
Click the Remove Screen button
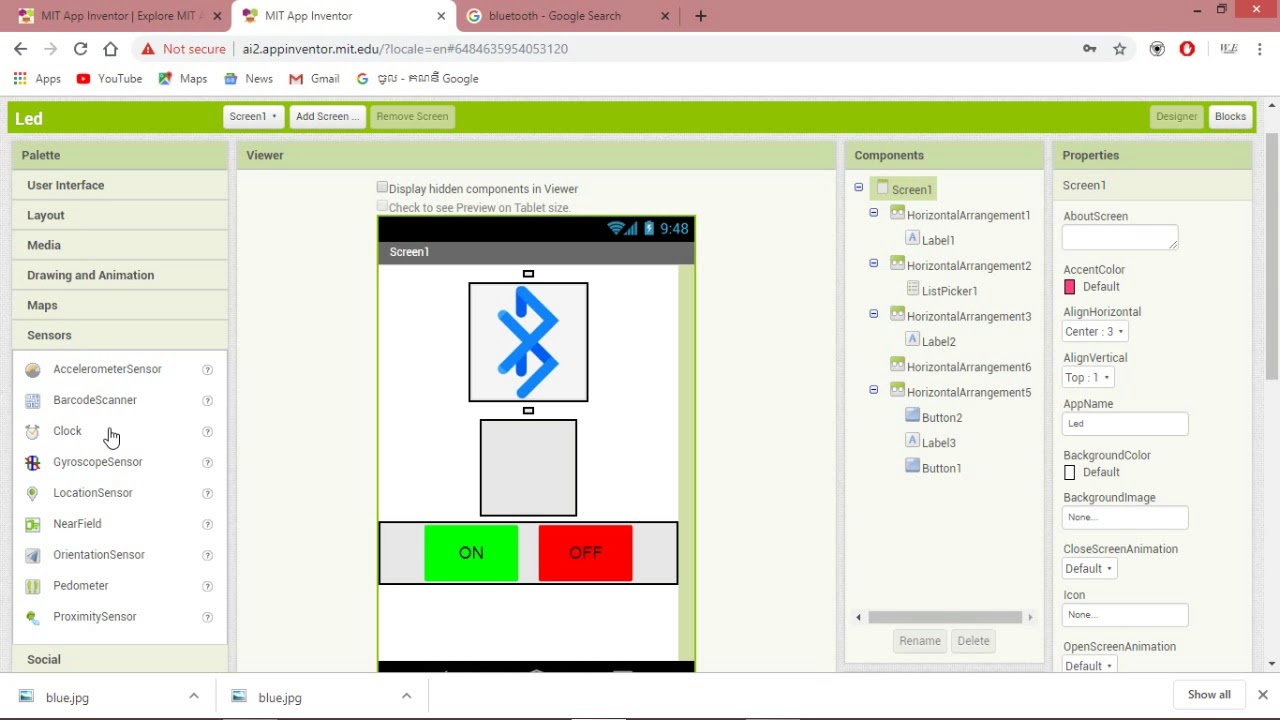pyautogui.click(x=412, y=116)
